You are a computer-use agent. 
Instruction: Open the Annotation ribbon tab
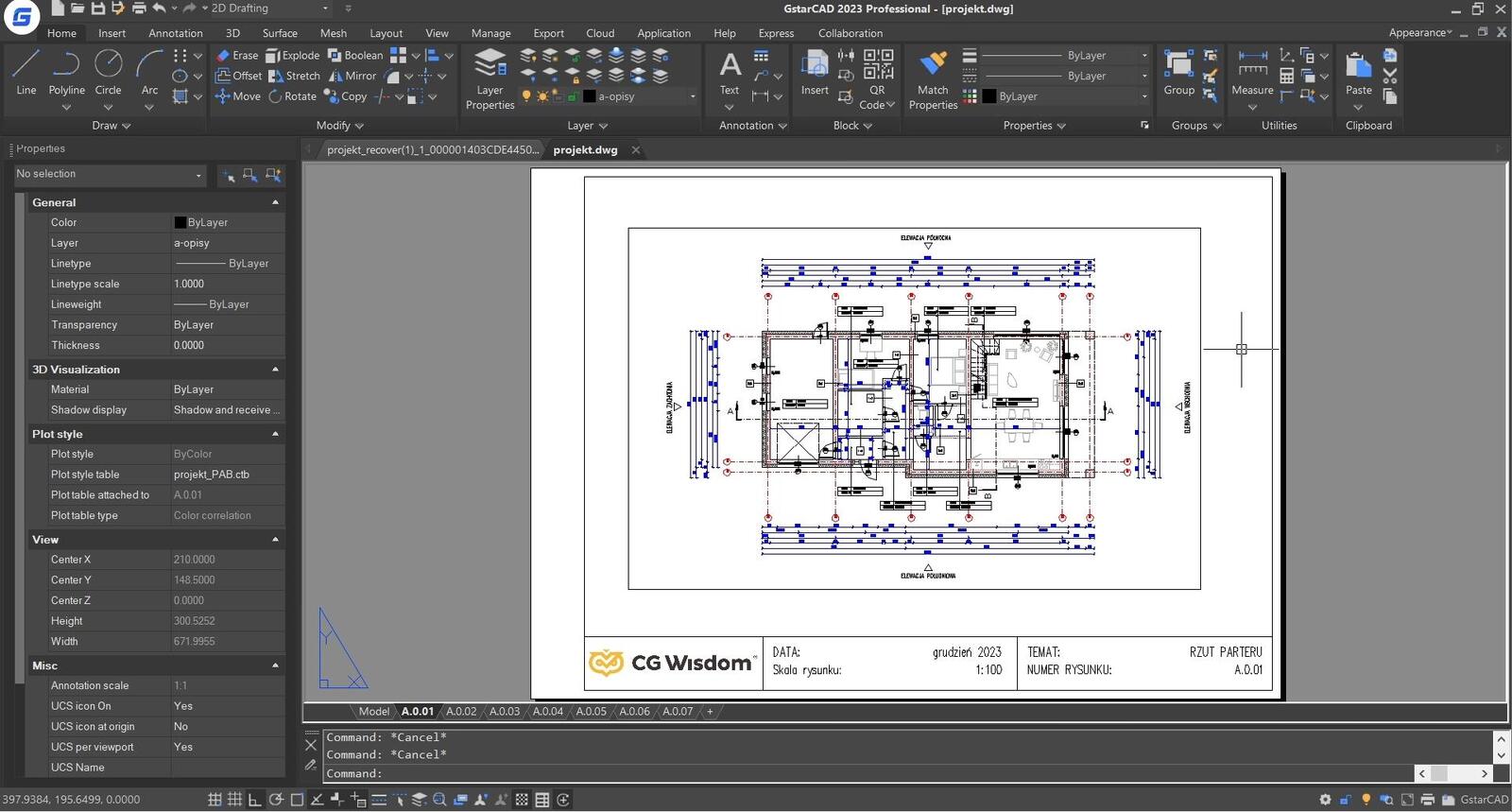pyautogui.click(x=175, y=33)
